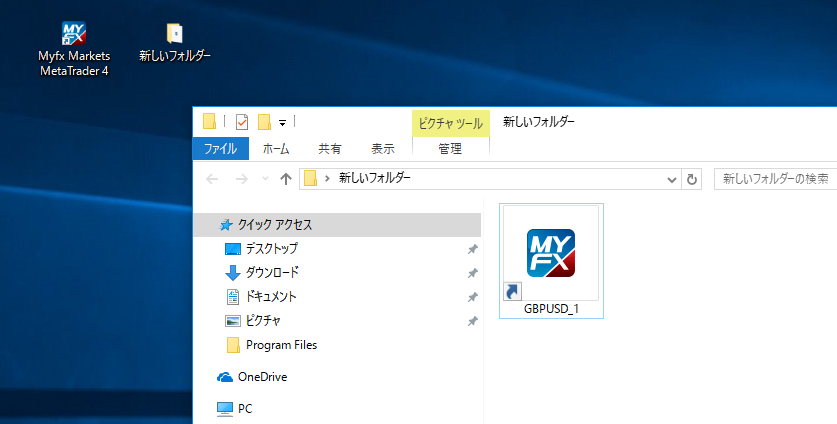The image size is (837, 424).
Task: Select the GBPUSD_1 shortcut thumbnail
Action: (x=551, y=253)
